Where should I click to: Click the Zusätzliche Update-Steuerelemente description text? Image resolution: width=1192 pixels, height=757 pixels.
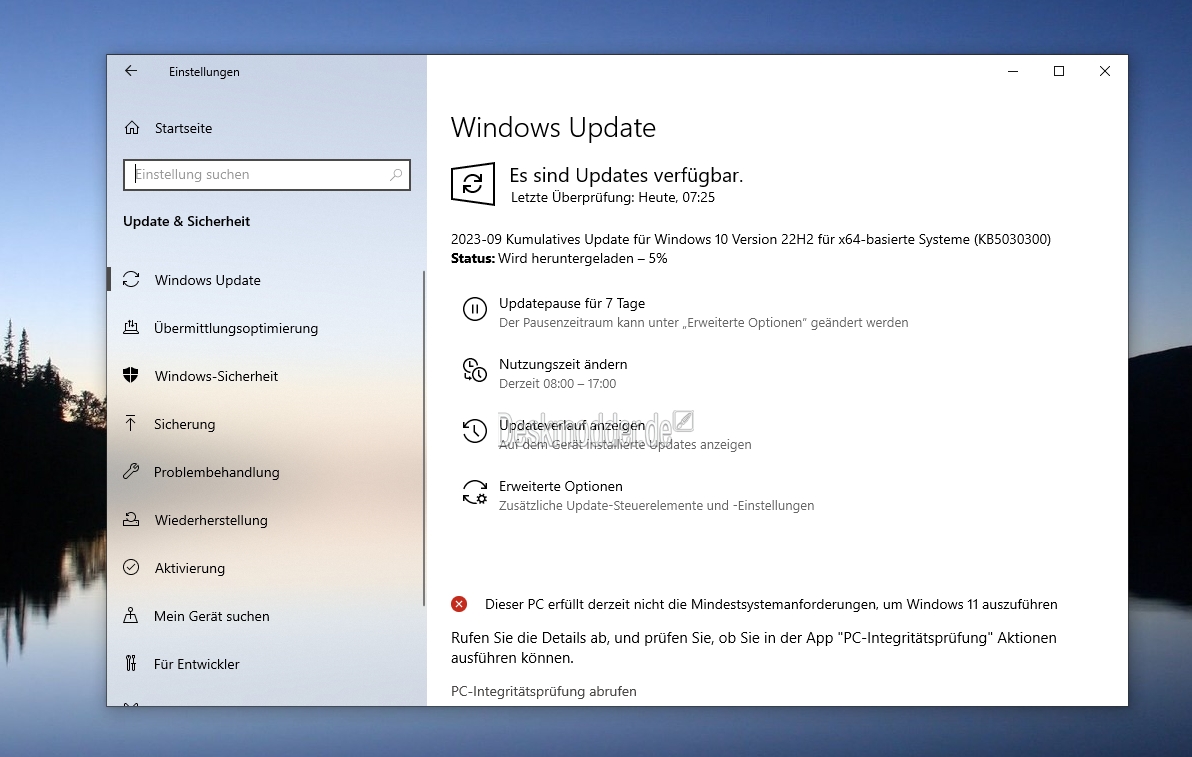(656, 505)
